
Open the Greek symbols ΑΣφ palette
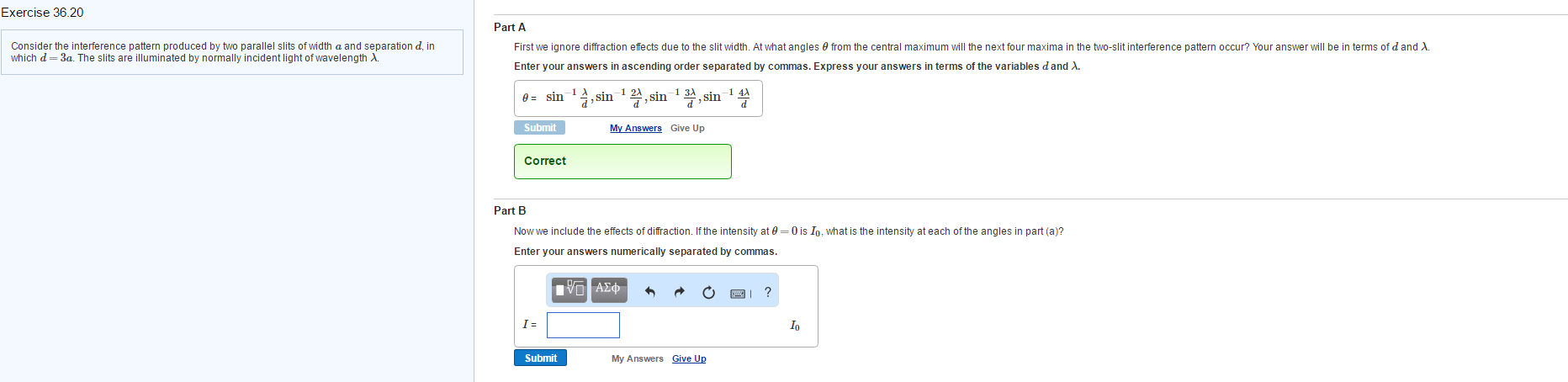(608, 290)
